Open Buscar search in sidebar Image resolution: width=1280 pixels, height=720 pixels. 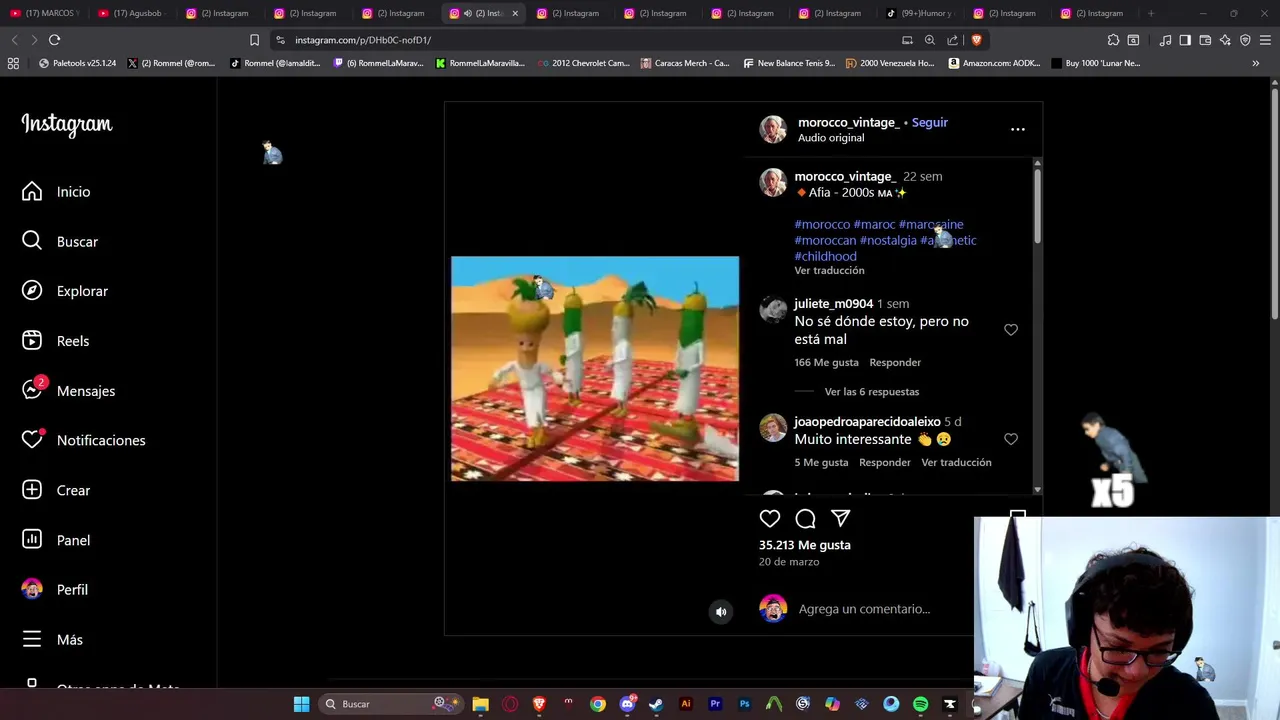point(60,242)
